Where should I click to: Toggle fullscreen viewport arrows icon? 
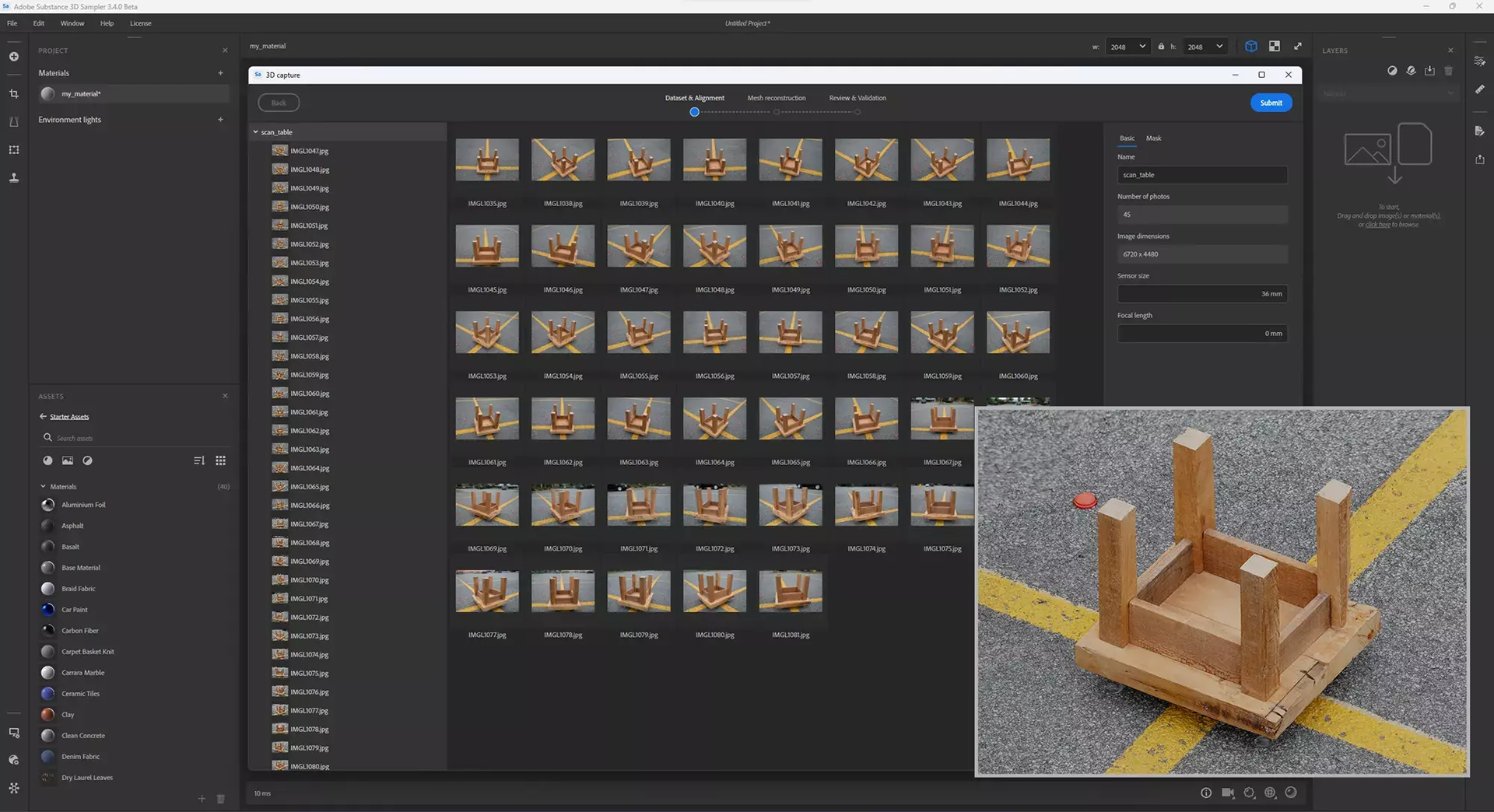pos(1297,47)
